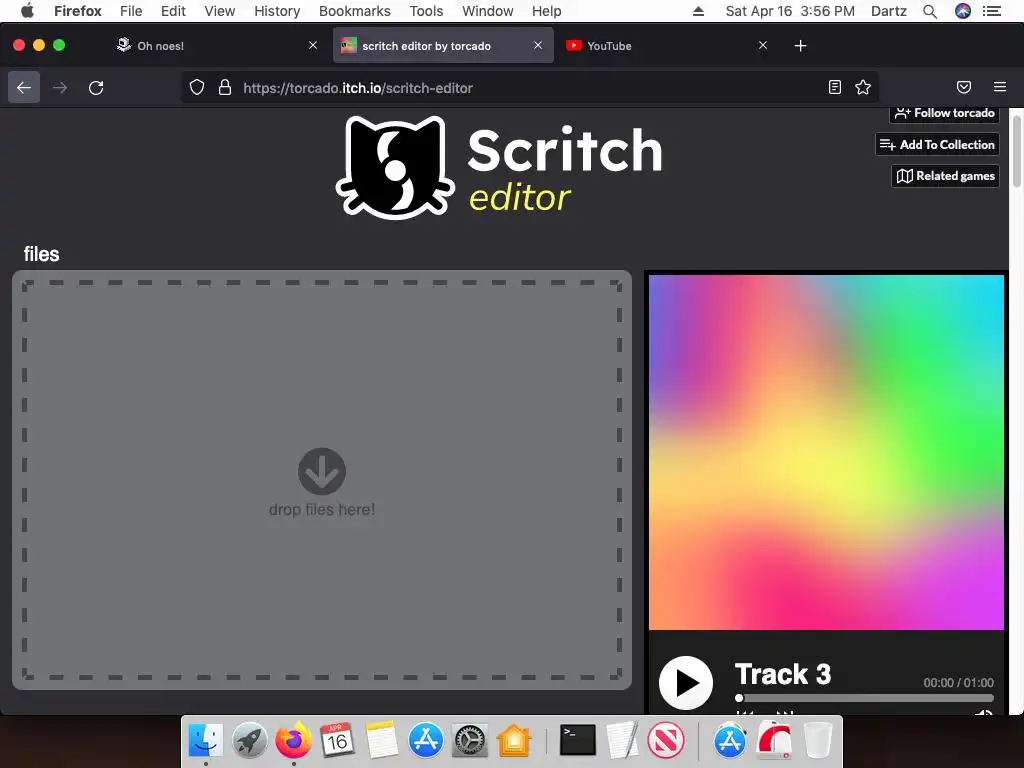Launch Launchpad from the Dock
Image resolution: width=1024 pixels, height=768 pixels.
coord(249,741)
